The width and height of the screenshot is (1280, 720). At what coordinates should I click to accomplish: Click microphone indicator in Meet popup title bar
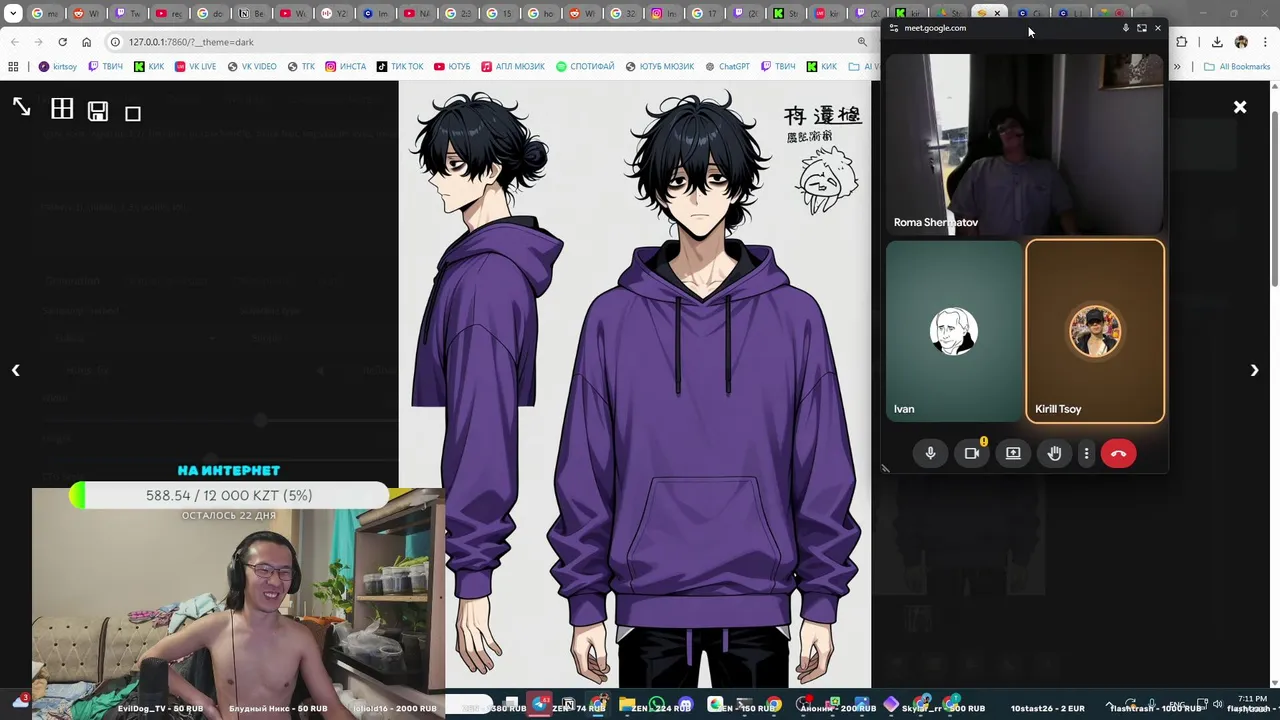[x=1125, y=28]
